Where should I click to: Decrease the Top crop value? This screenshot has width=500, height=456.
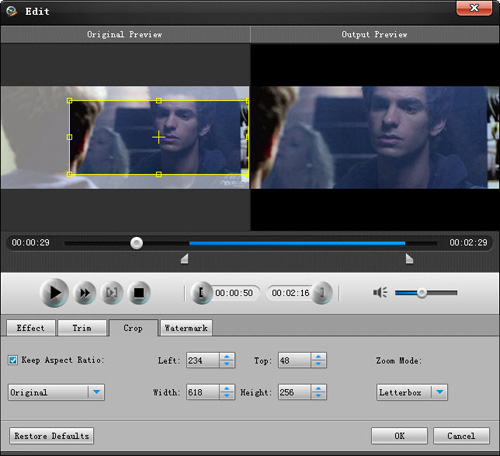[318, 364]
